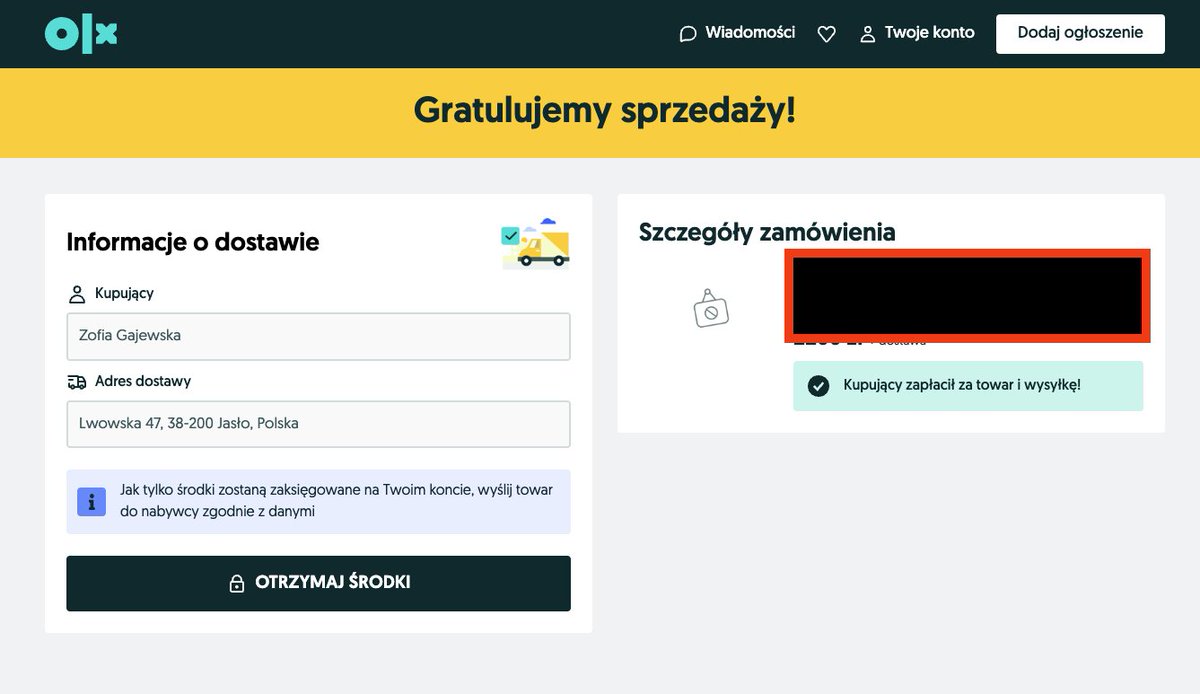1200x694 pixels.
Task: Open the Wiadomości messages link
Action: 737,33
